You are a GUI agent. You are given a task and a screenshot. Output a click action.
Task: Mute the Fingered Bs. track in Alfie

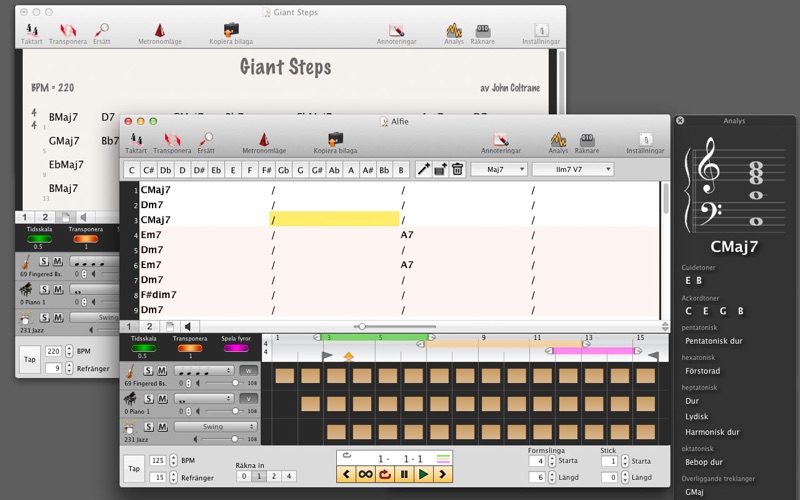(162, 370)
